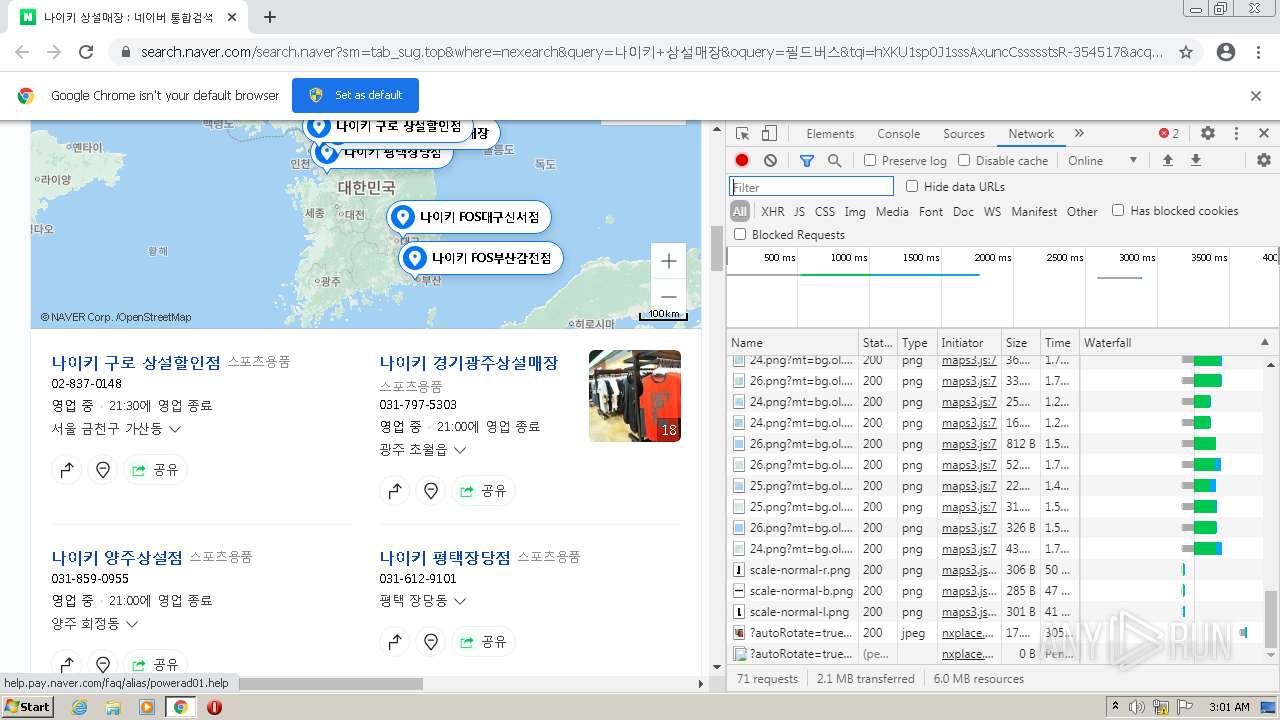Viewport: 1280px width, 720px height.
Task: Click the Windows Start button
Action: (27, 707)
